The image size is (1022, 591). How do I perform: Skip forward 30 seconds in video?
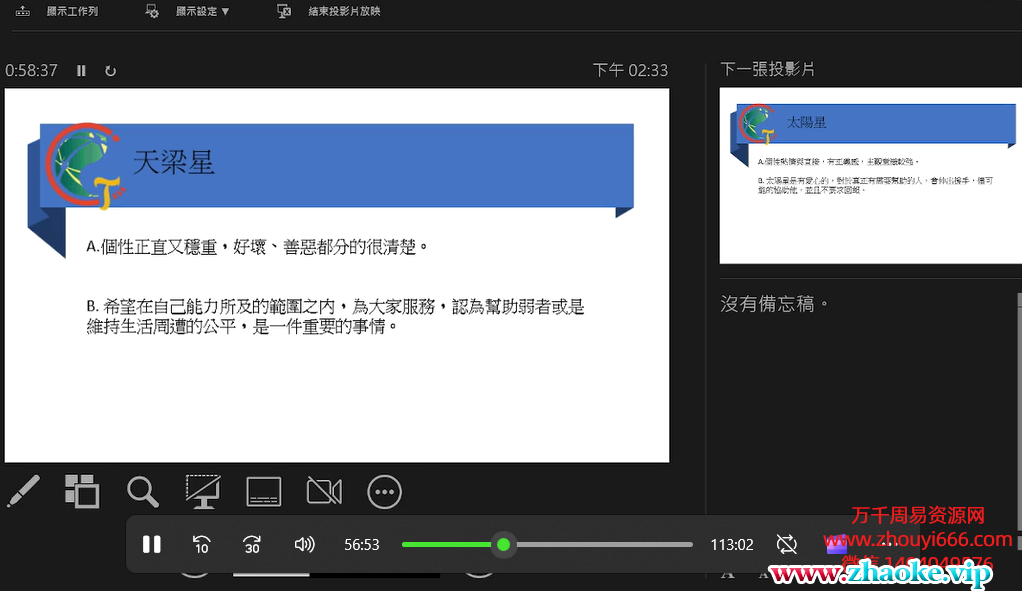[252, 544]
